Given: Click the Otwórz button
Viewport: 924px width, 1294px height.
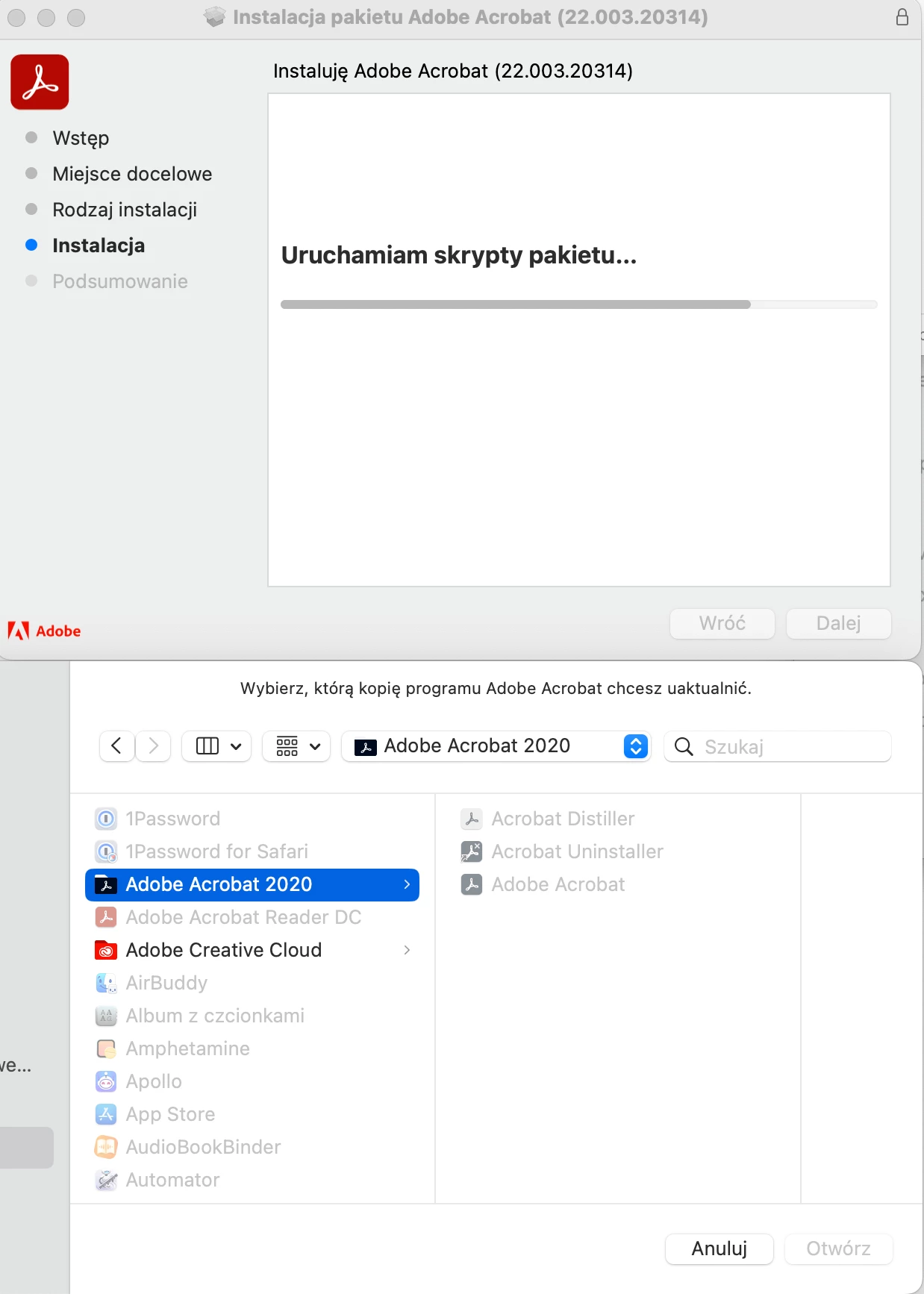Looking at the screenshot, I should [839, 1248].
